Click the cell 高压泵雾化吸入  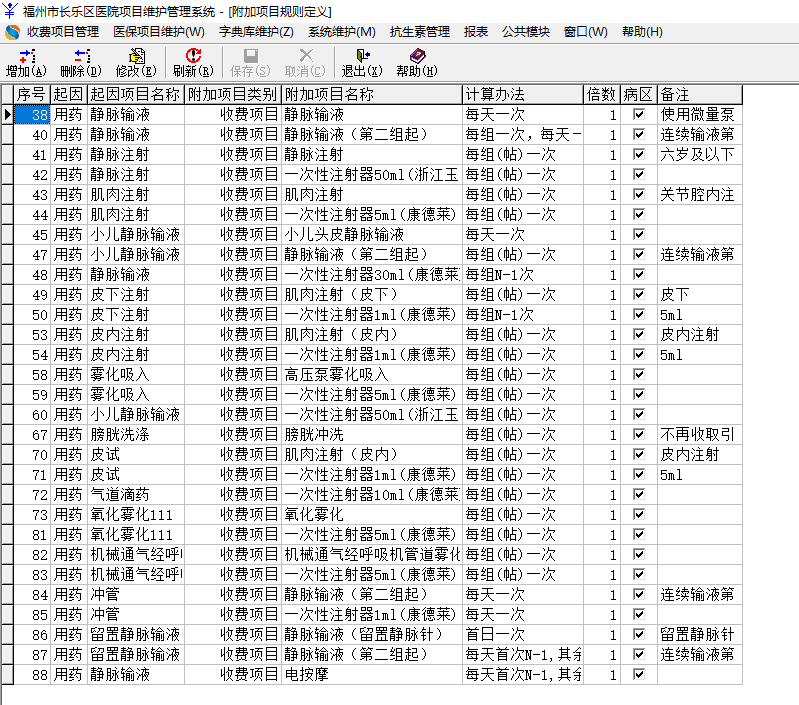tap(371, 374)
